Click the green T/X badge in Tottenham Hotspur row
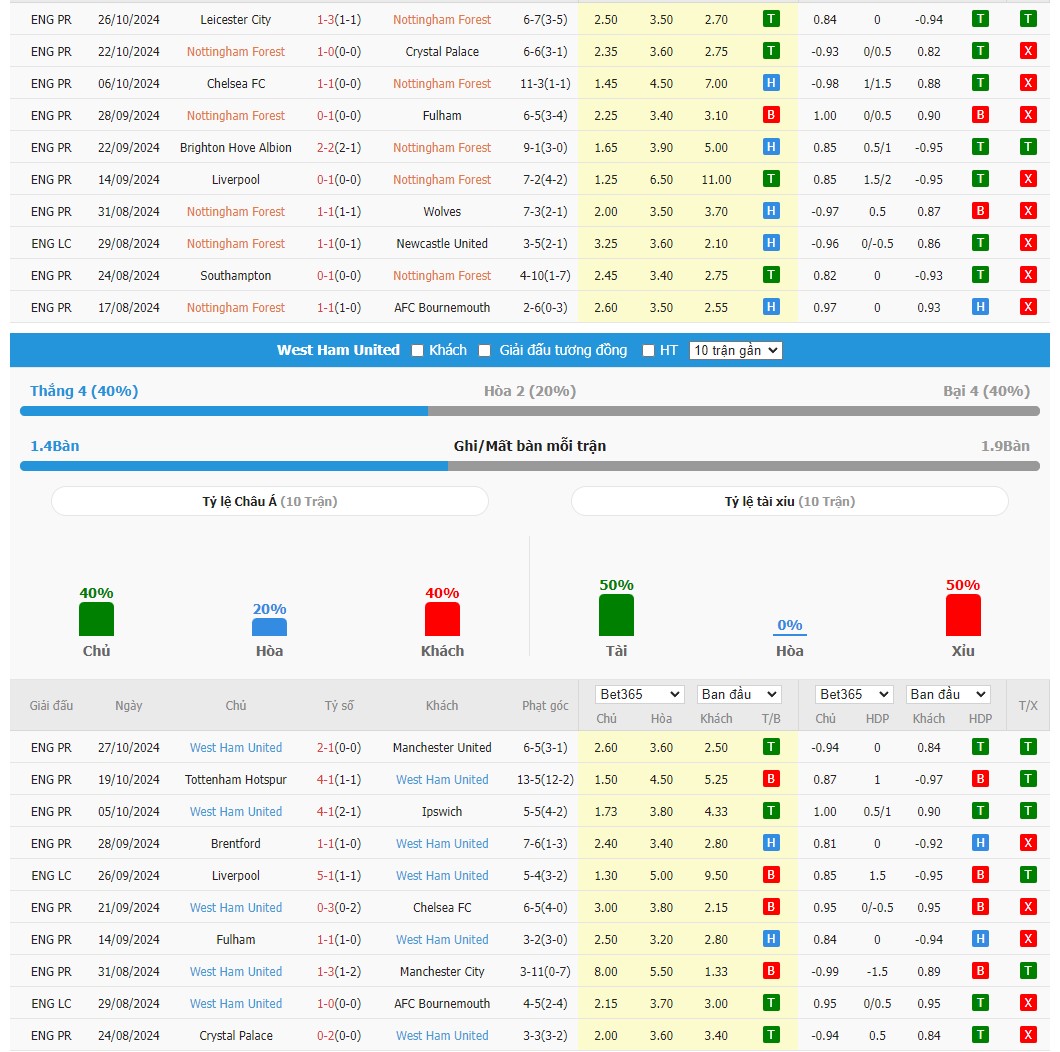This screenshot has width=1060, height=1052. coord(1028,779)
